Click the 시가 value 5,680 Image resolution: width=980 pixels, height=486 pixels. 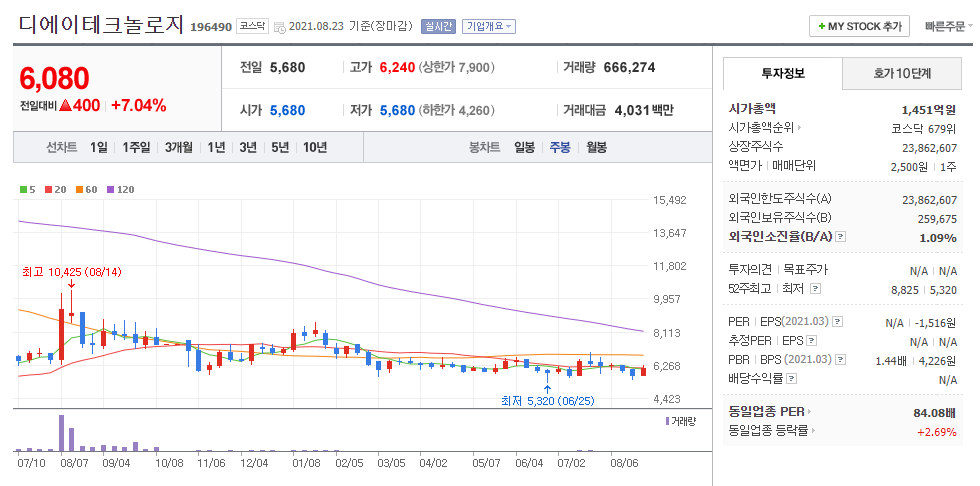point(288,111)
